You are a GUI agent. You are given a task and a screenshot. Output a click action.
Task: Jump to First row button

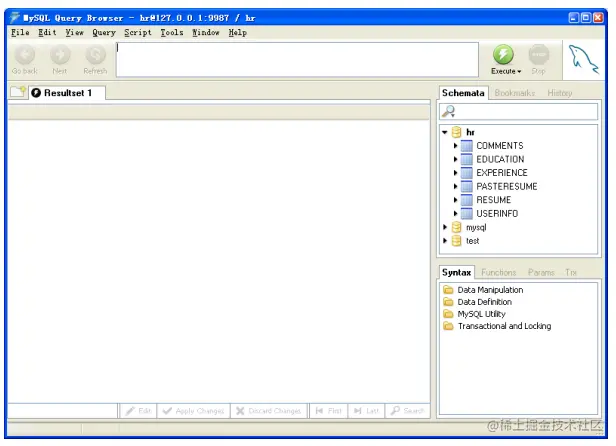[329, 411]
